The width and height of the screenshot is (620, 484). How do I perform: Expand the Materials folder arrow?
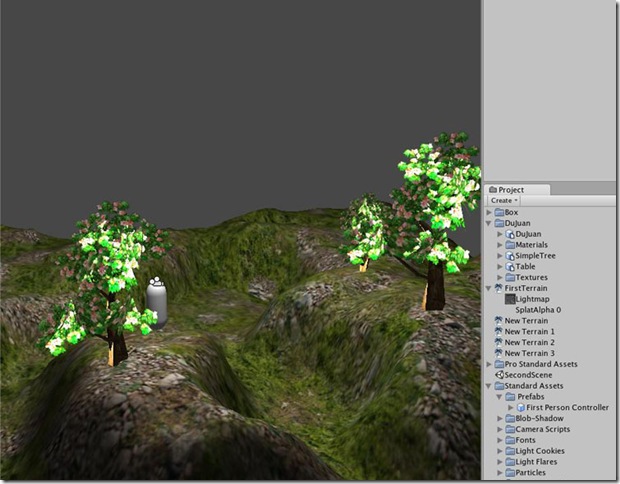(x=500, y=245)
